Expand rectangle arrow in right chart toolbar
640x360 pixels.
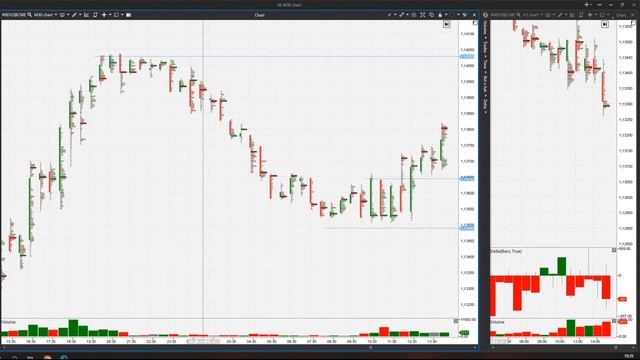coord(608,15)
